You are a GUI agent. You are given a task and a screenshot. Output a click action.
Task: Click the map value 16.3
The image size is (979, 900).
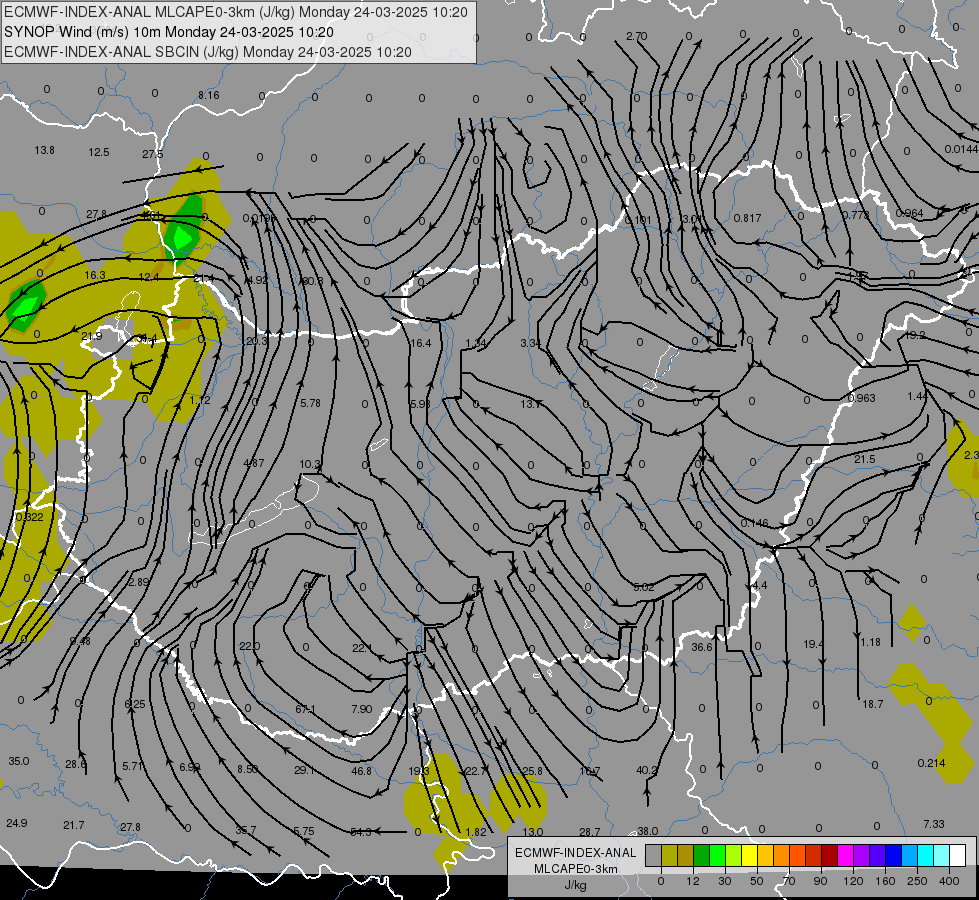95,275
